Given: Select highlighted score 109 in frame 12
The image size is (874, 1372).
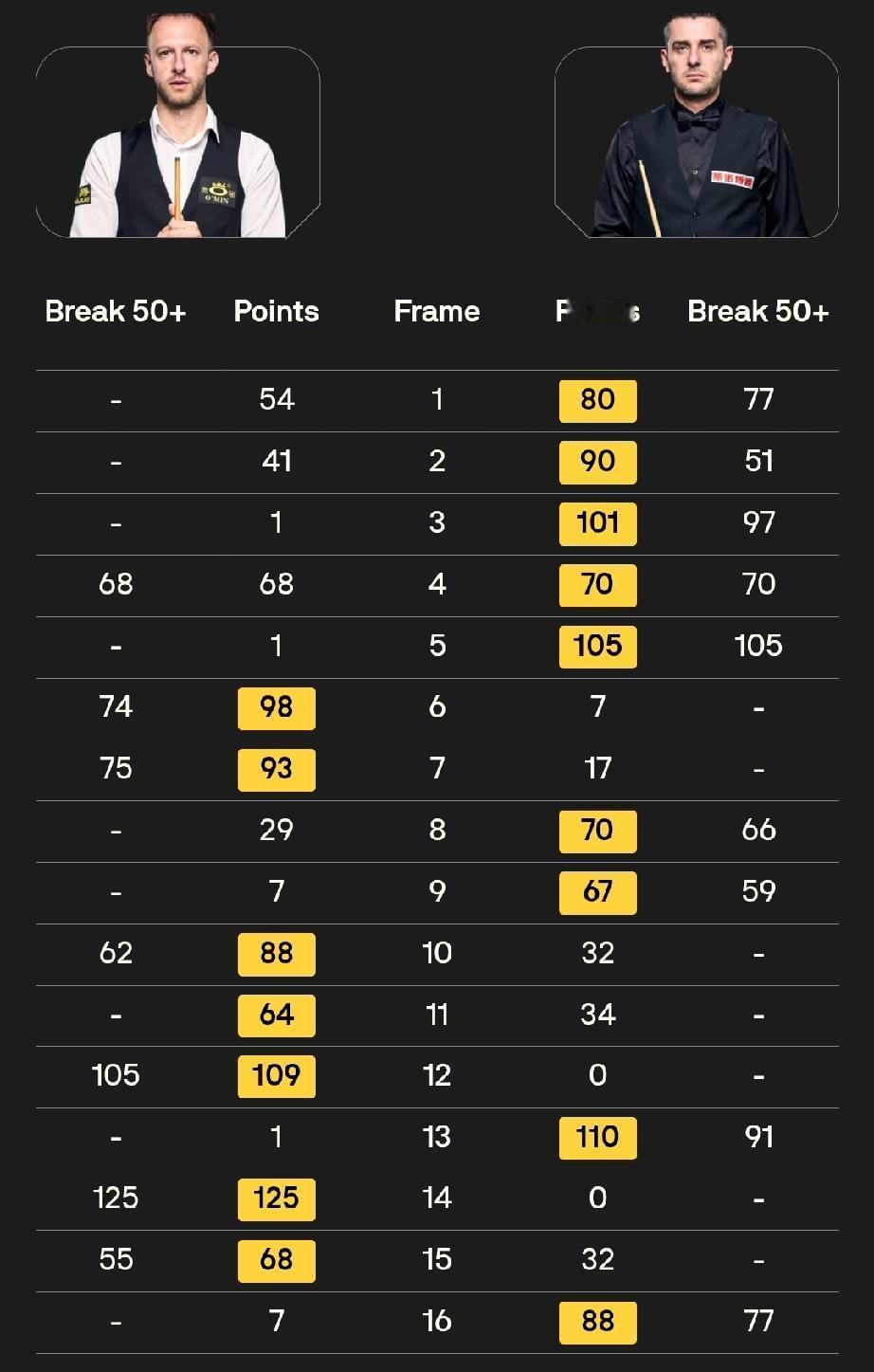Looking at the screenshot, I should pos(276,1076).
